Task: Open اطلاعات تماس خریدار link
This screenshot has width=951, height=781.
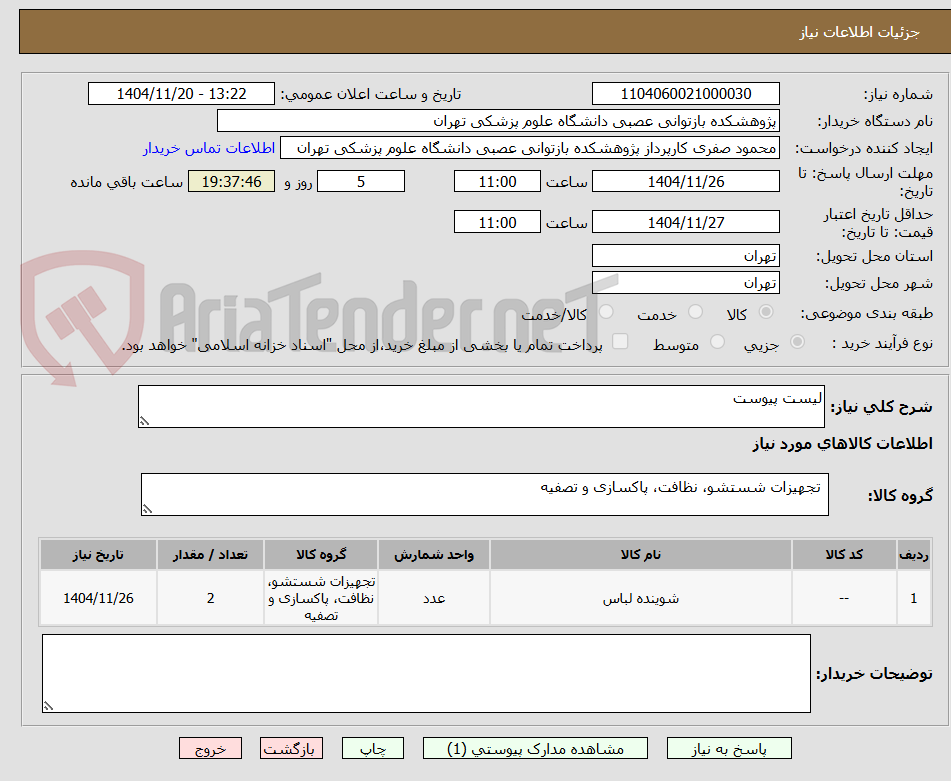Action: (x=209, y=148)
